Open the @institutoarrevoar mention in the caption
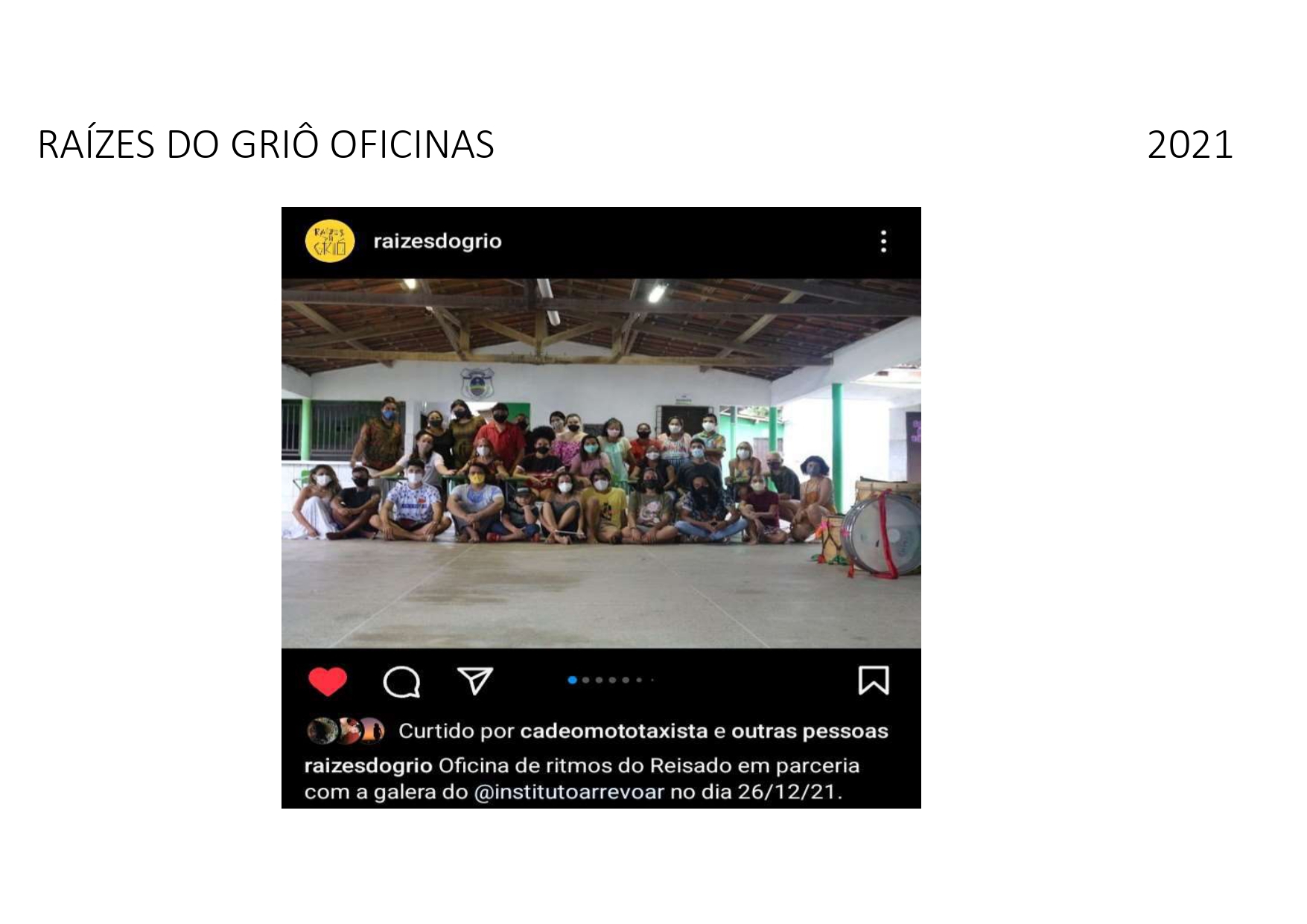The image size is (1307, 924). (569, 791)
